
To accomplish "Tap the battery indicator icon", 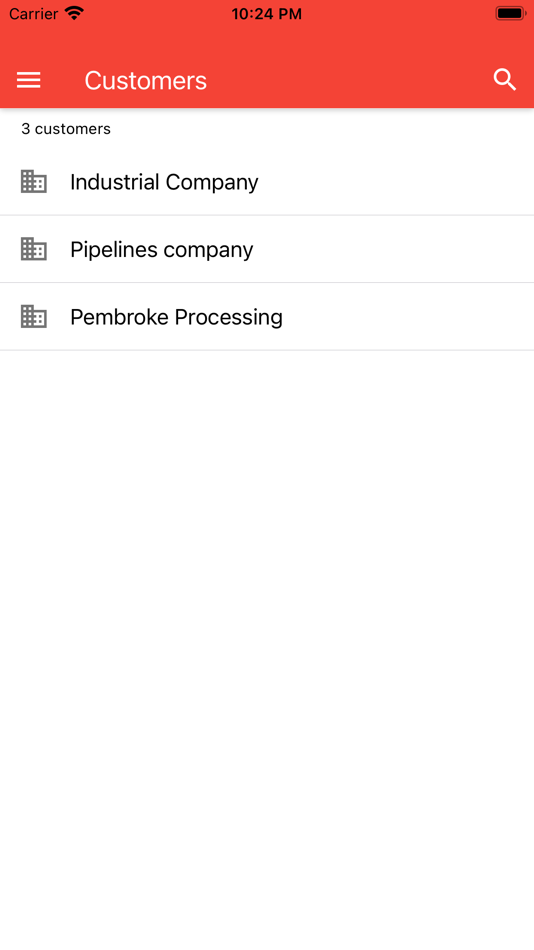I will click(x=510, y=13).
